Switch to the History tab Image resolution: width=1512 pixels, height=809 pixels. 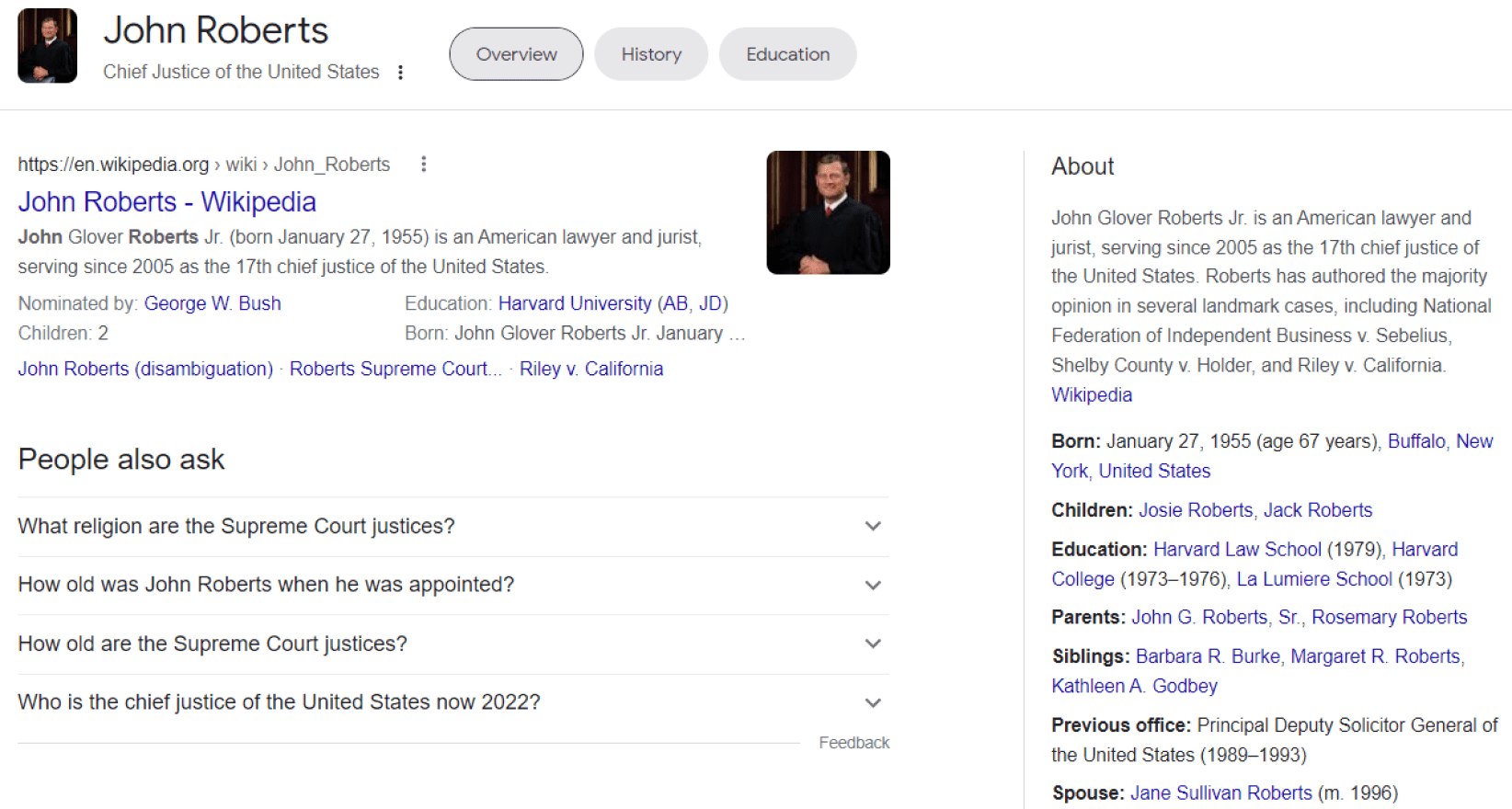pyautogui.click(x=651, y=54)
